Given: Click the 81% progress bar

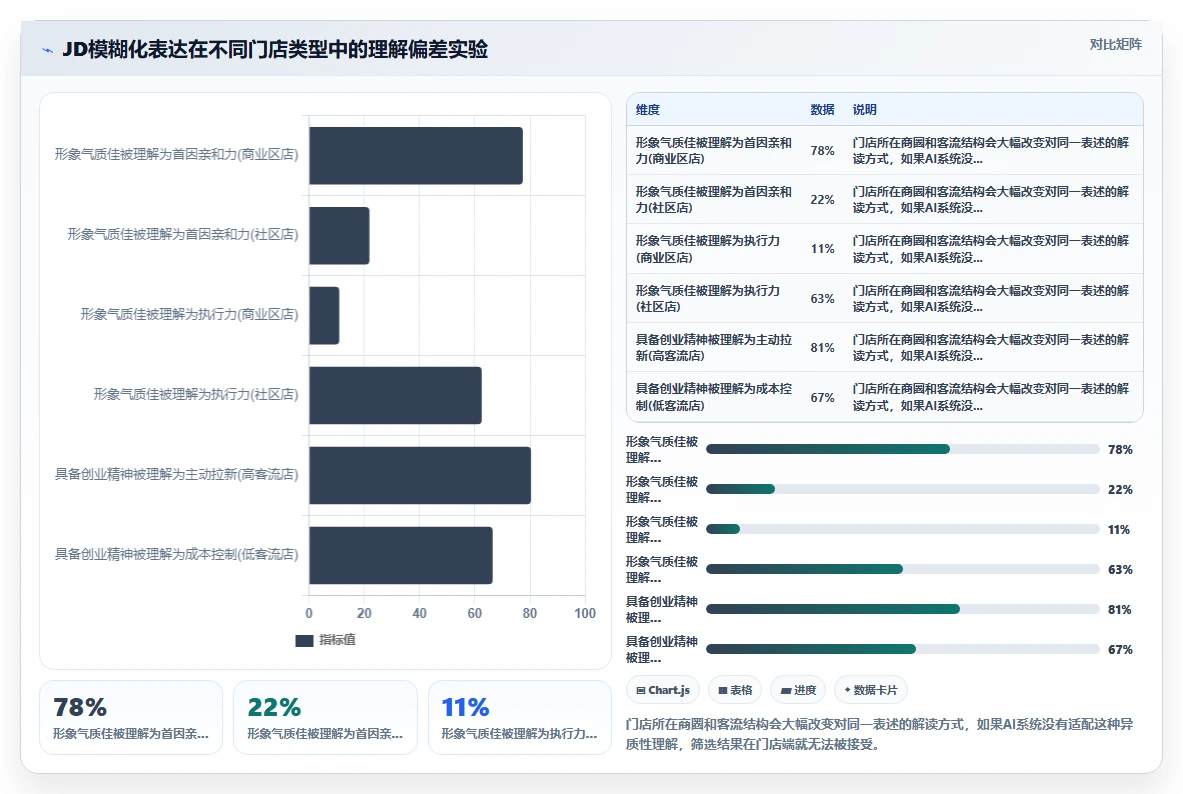Looking at the screenshot, I should pyautogui.click(x=902, y=609).
